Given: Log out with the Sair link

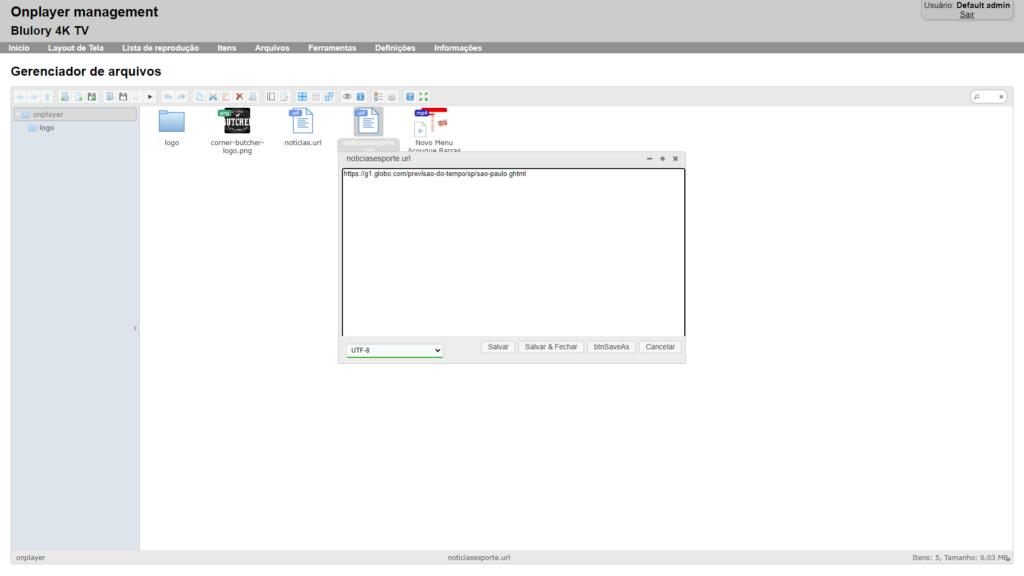Looking at the screenshot, I should click(967, 14).
